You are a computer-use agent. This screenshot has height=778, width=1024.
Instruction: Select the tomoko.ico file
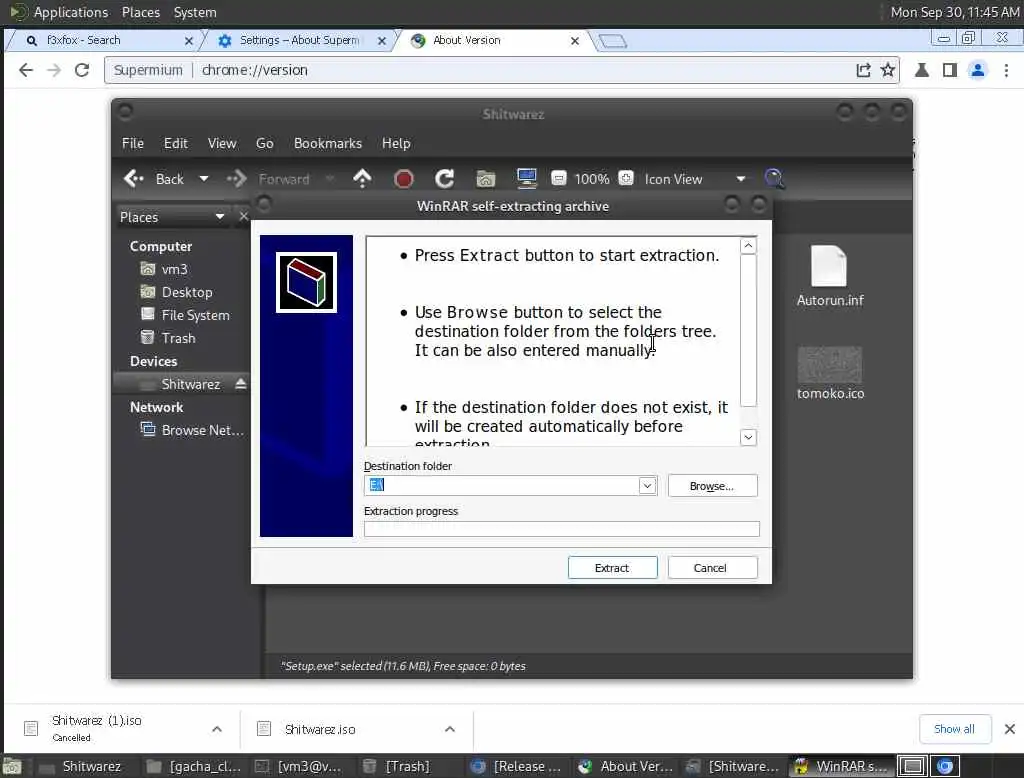pyautogui.click(x=830, y=374)
